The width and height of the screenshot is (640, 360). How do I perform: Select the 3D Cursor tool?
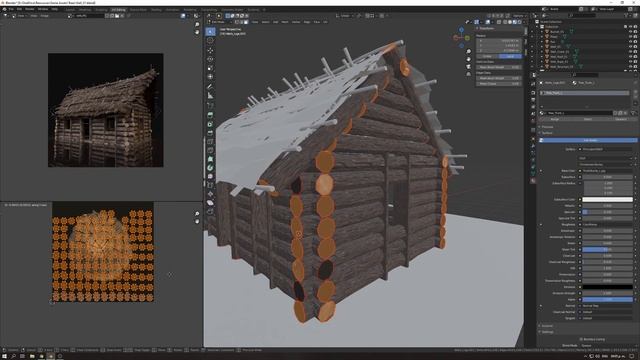[x=210, y=40]
